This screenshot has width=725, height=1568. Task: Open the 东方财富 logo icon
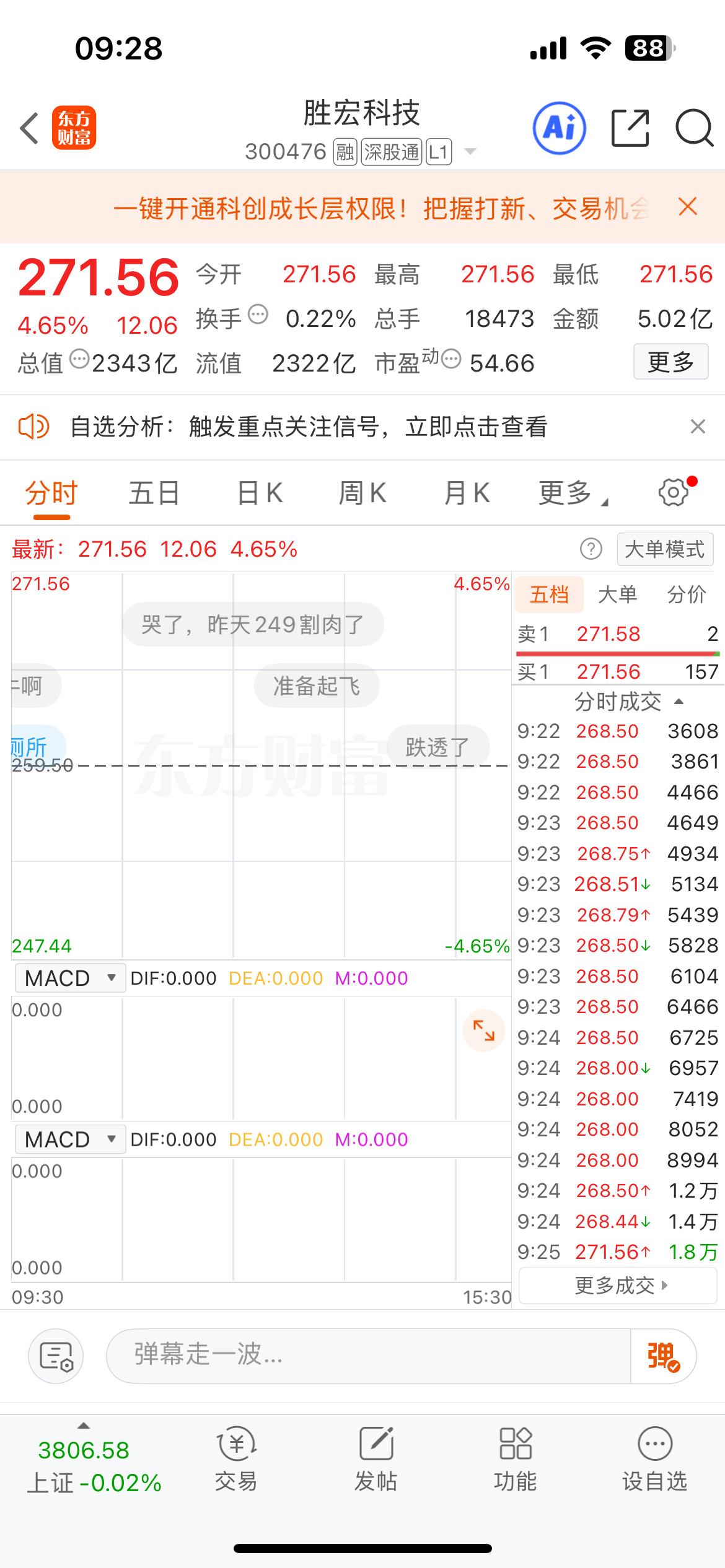coord(74,128)
